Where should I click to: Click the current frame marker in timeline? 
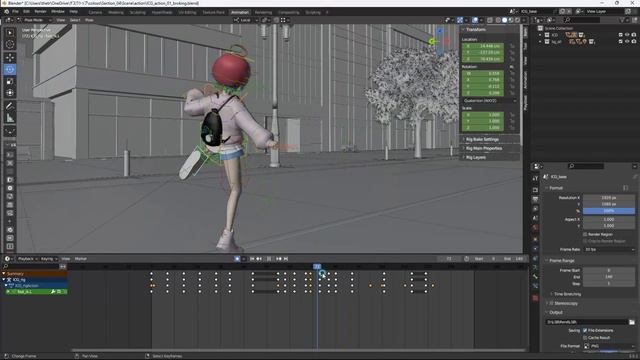pos(317,267)
